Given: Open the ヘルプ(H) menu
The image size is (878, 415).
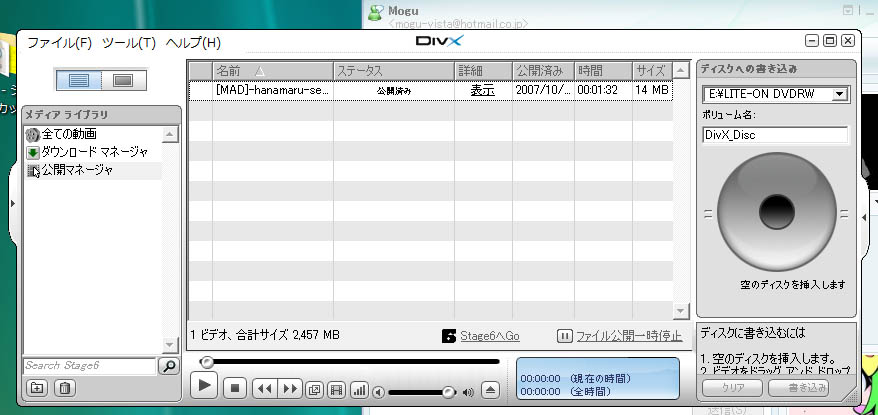Looking at the screenshot, I should click(193, 43).
